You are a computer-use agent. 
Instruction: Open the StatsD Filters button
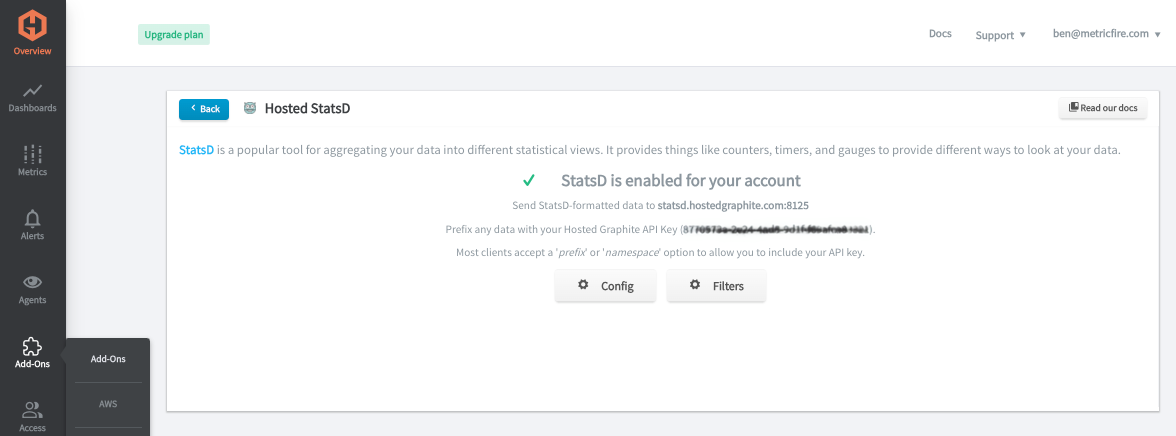tap(716, 286)
